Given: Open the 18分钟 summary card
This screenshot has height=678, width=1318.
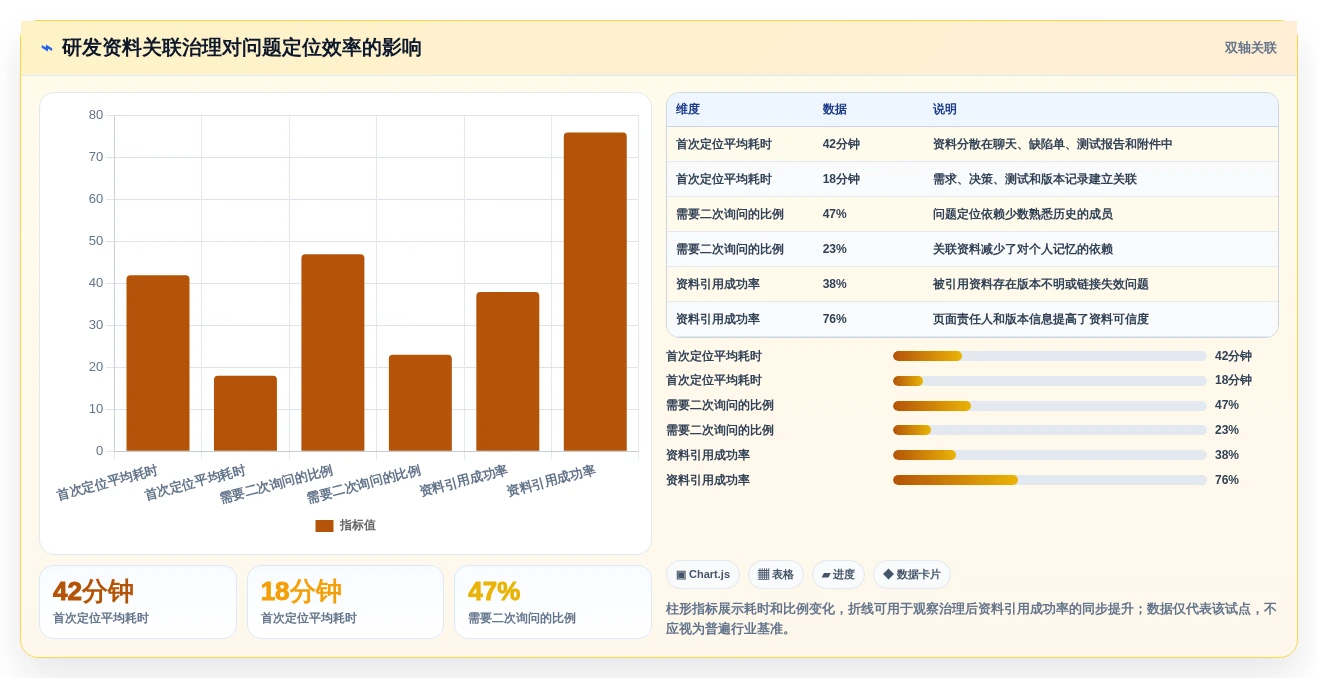Looking at the screenshot, I should click(x=345, y=602).
